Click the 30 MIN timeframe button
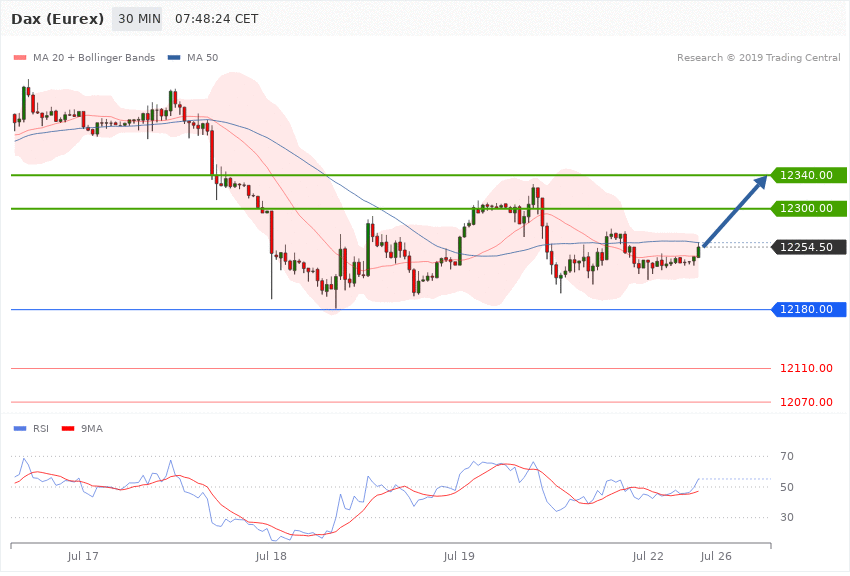The image size is (850, 576). (137, 19)
